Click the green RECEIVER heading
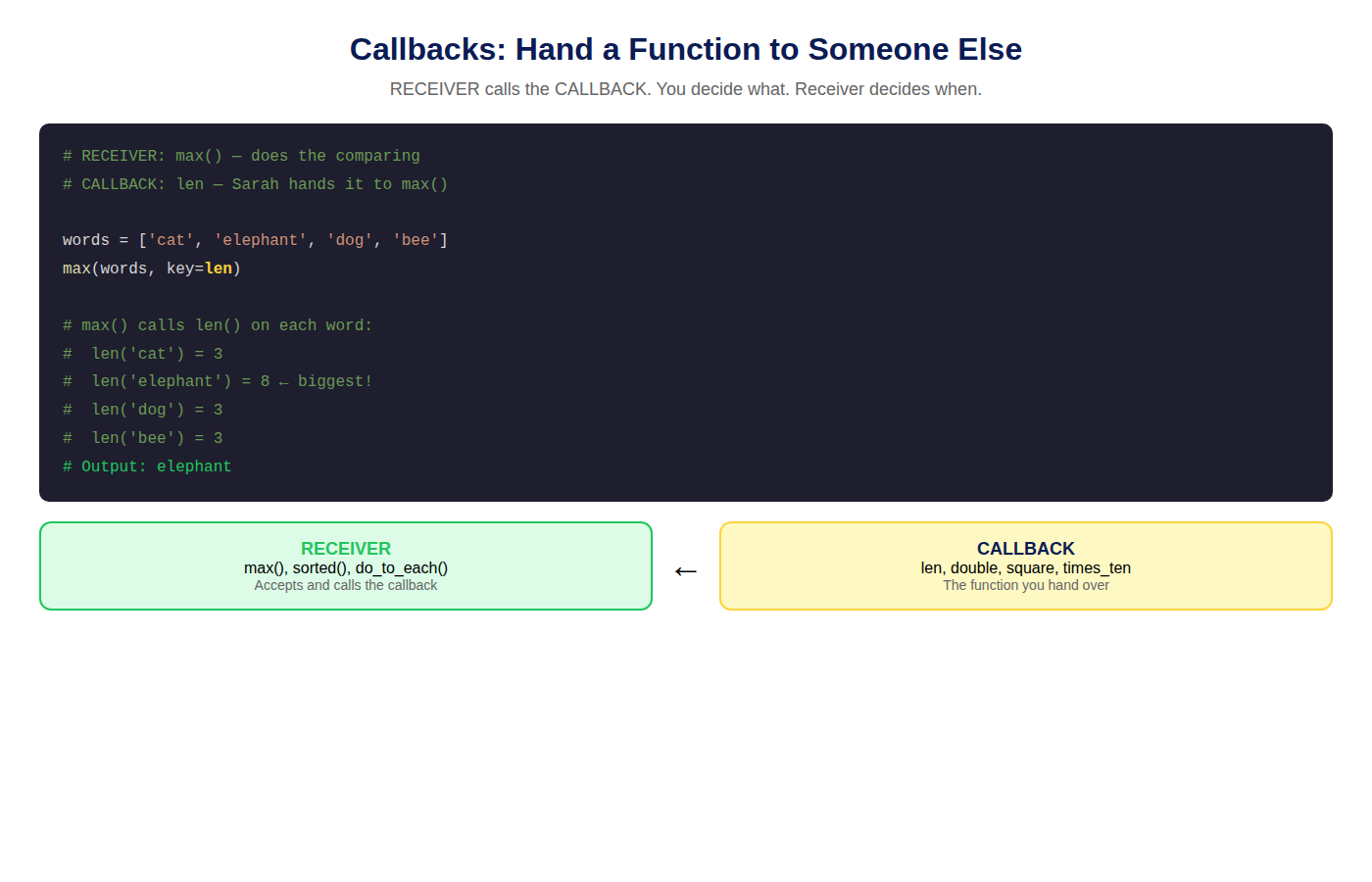Image resolution: width=1372 pixels, height=882 pixels. tap(346, 549)
